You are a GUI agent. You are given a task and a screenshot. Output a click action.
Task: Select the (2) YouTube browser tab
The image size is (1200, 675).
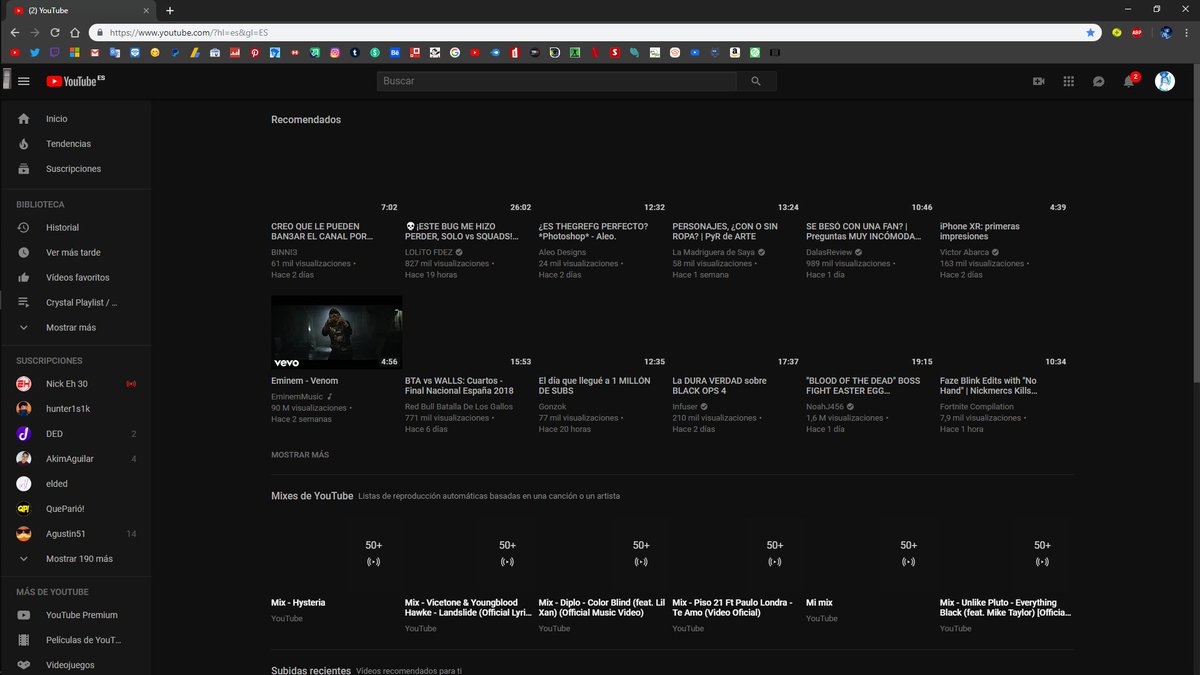click(x=84, y=10)
